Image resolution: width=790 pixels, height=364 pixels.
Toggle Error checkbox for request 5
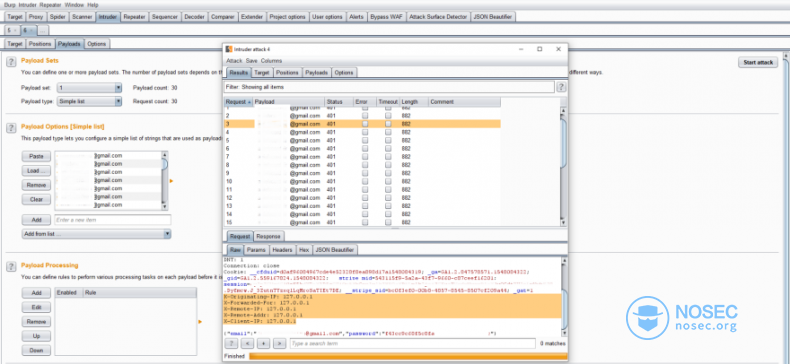365,140
